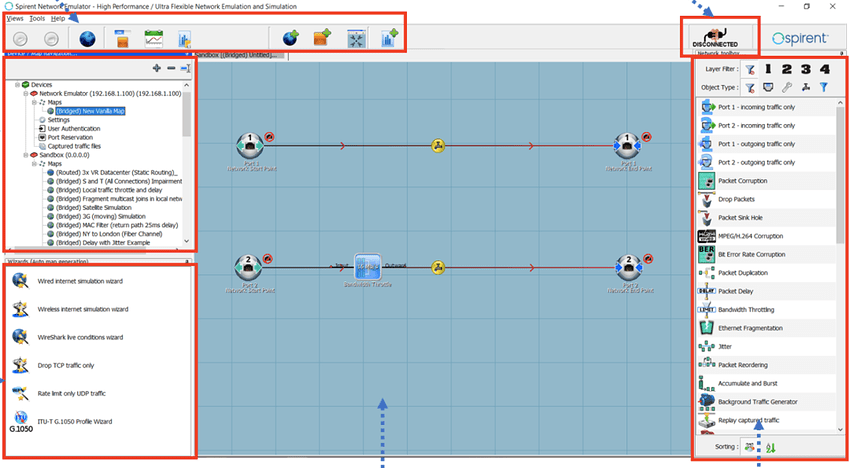Pick the MPEG/H.264 Corruption toolbox item
The width and height of the screenshot is (850, 468).
click(x=765, y=236)
